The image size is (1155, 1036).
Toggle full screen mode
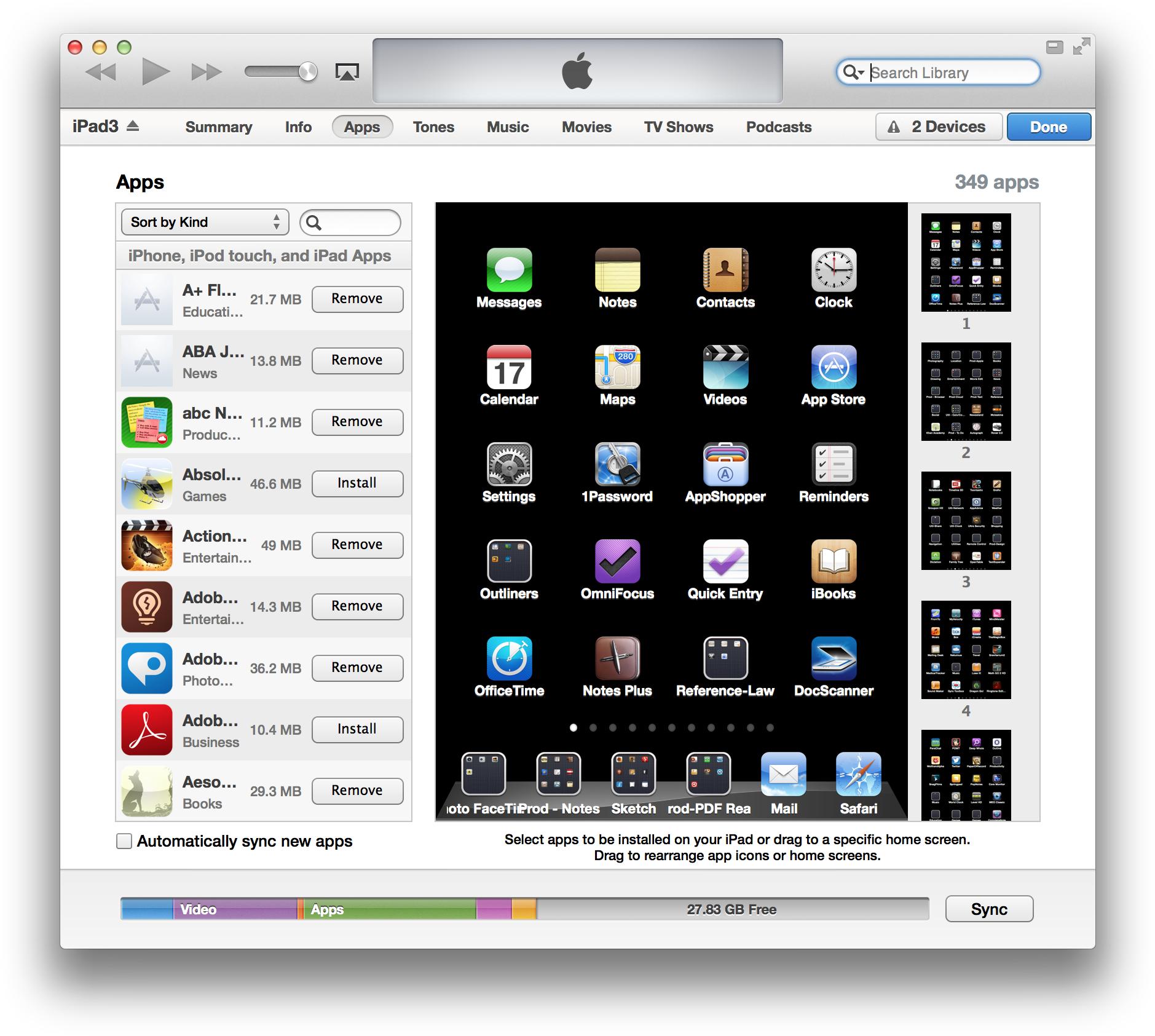click(x=1081, y=47)
